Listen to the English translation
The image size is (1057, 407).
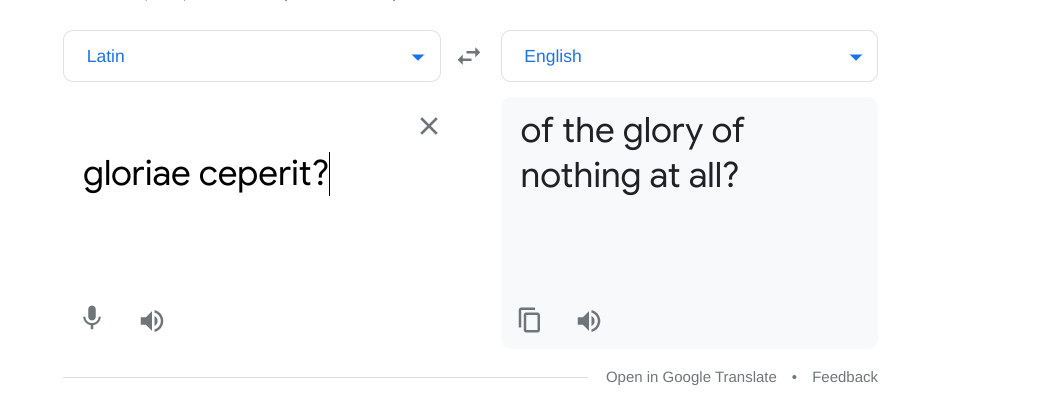(x=589, y=321)
